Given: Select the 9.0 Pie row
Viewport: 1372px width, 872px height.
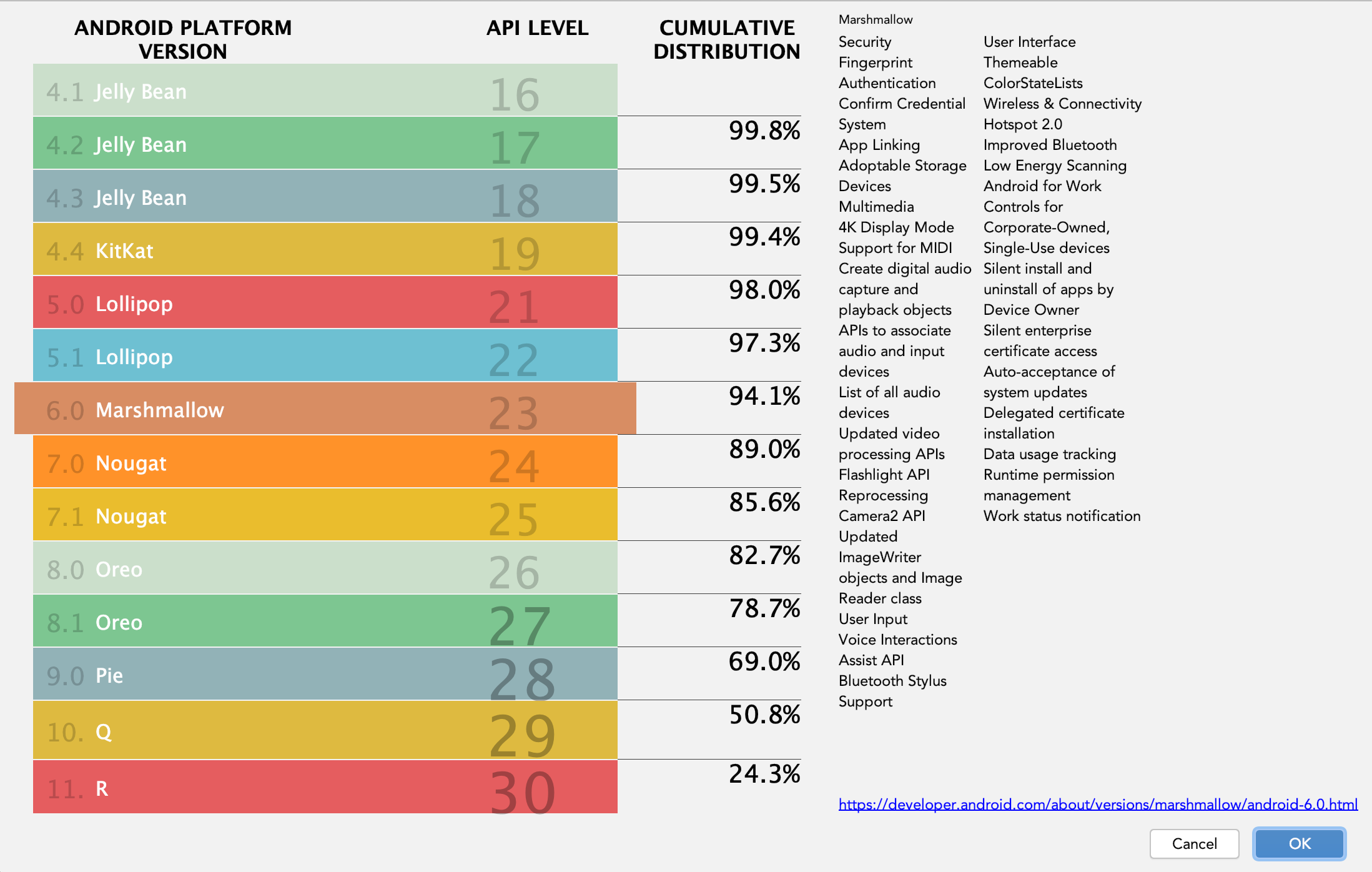Looking at the screenshot, I should [325, 674].
